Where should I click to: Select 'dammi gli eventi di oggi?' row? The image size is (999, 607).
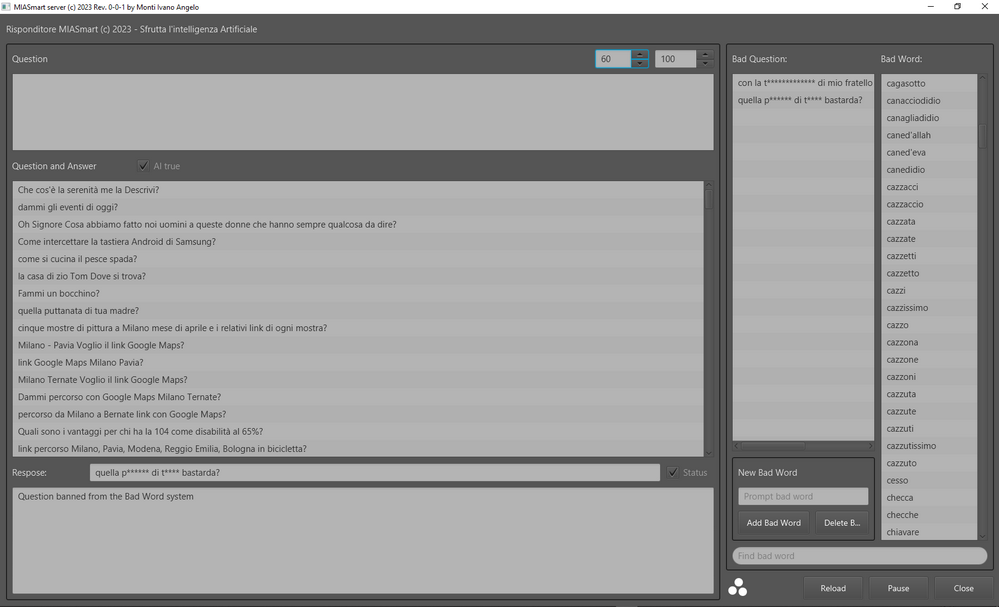click(358, 207)
